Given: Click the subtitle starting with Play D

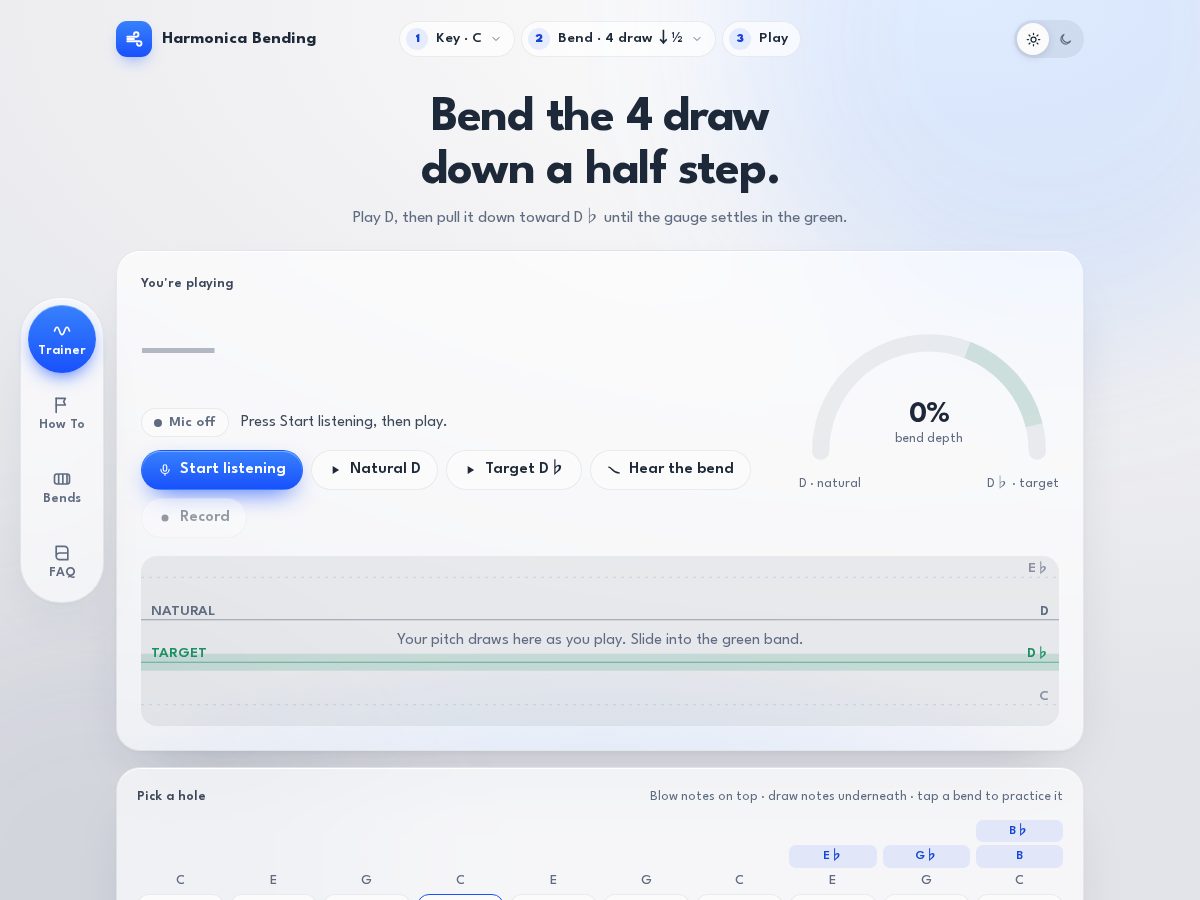Looking at the screenshot, I should point(600,217).
